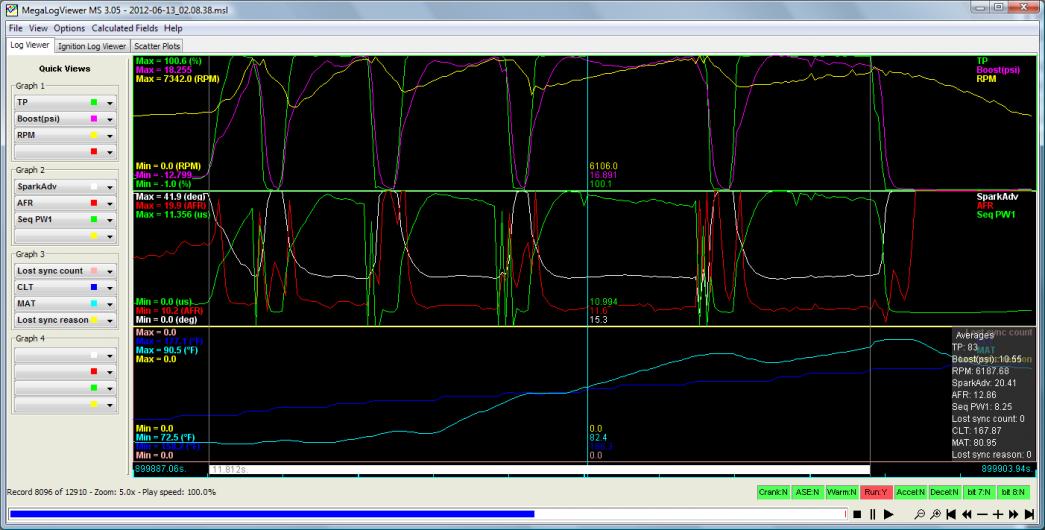Open the Calculated Fields menu
This screenshot has width=1045, height=530.
pyautogui.click(x=125, y=28)
